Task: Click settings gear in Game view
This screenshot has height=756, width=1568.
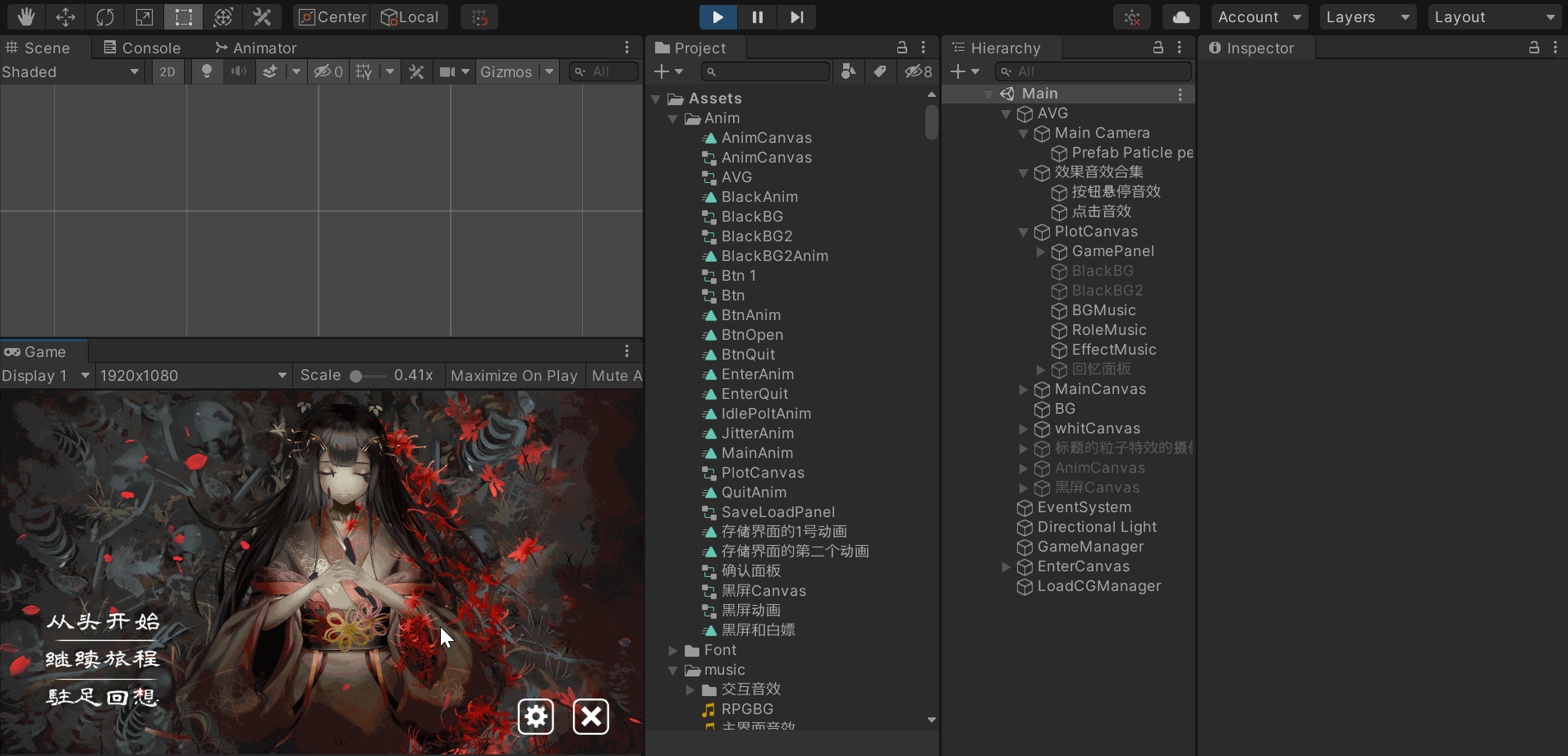Action: (536, 717)
